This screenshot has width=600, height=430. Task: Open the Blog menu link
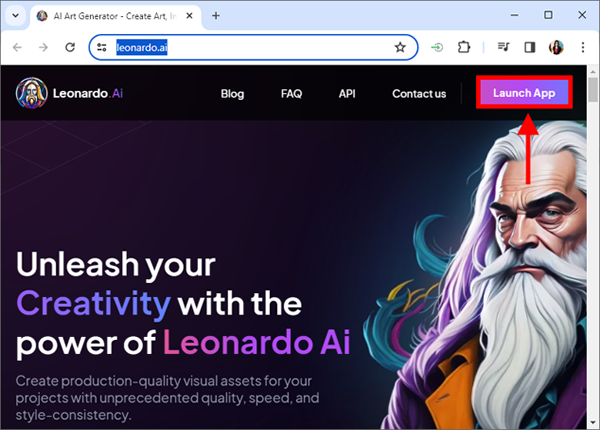(x=232, y=94)
